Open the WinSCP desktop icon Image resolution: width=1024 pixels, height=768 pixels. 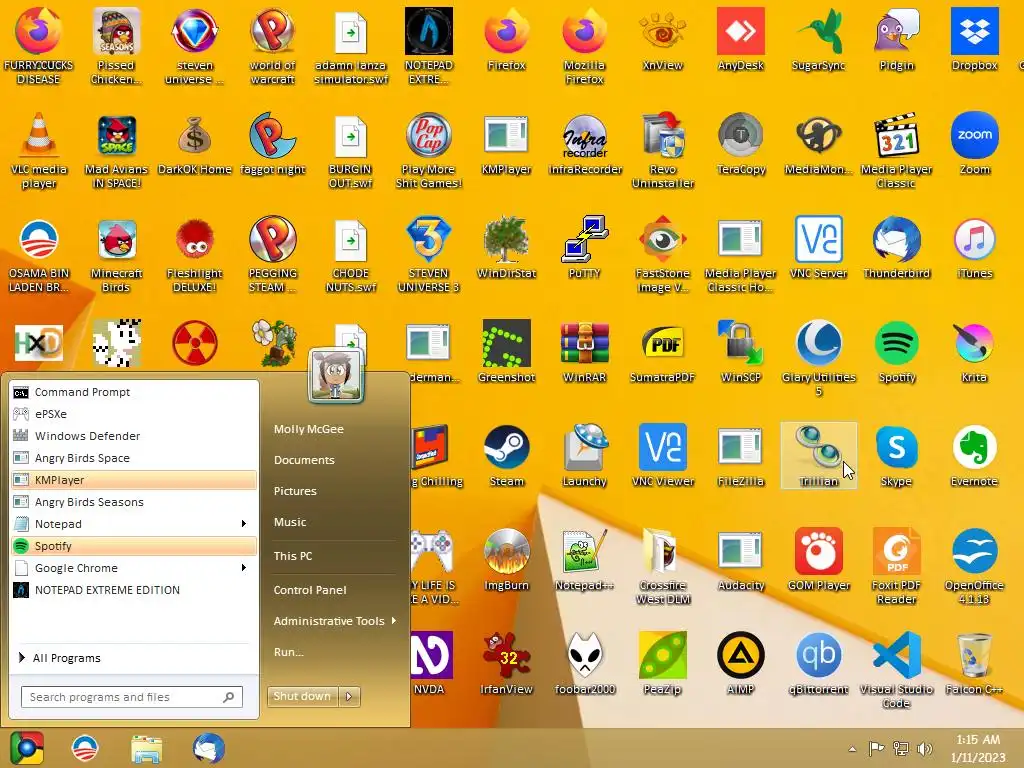coord(741,351)
